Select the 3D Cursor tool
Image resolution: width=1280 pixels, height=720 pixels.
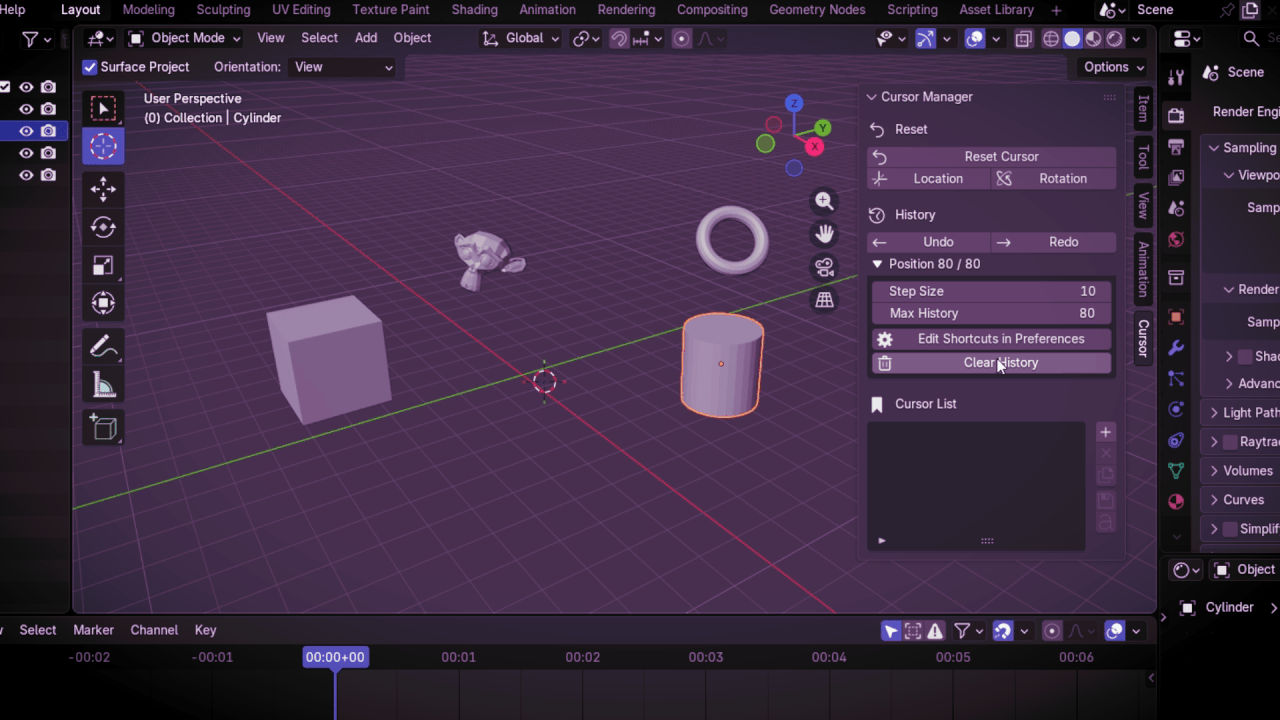click(x=103, y=147)
